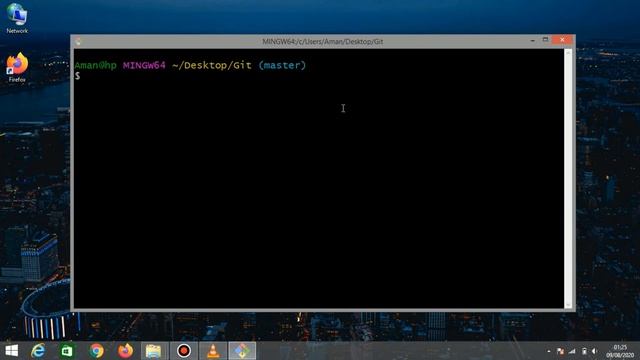Open File Explorer from the taskbar
This screenshot has height=360, width=640.
[x=154, y=351]
